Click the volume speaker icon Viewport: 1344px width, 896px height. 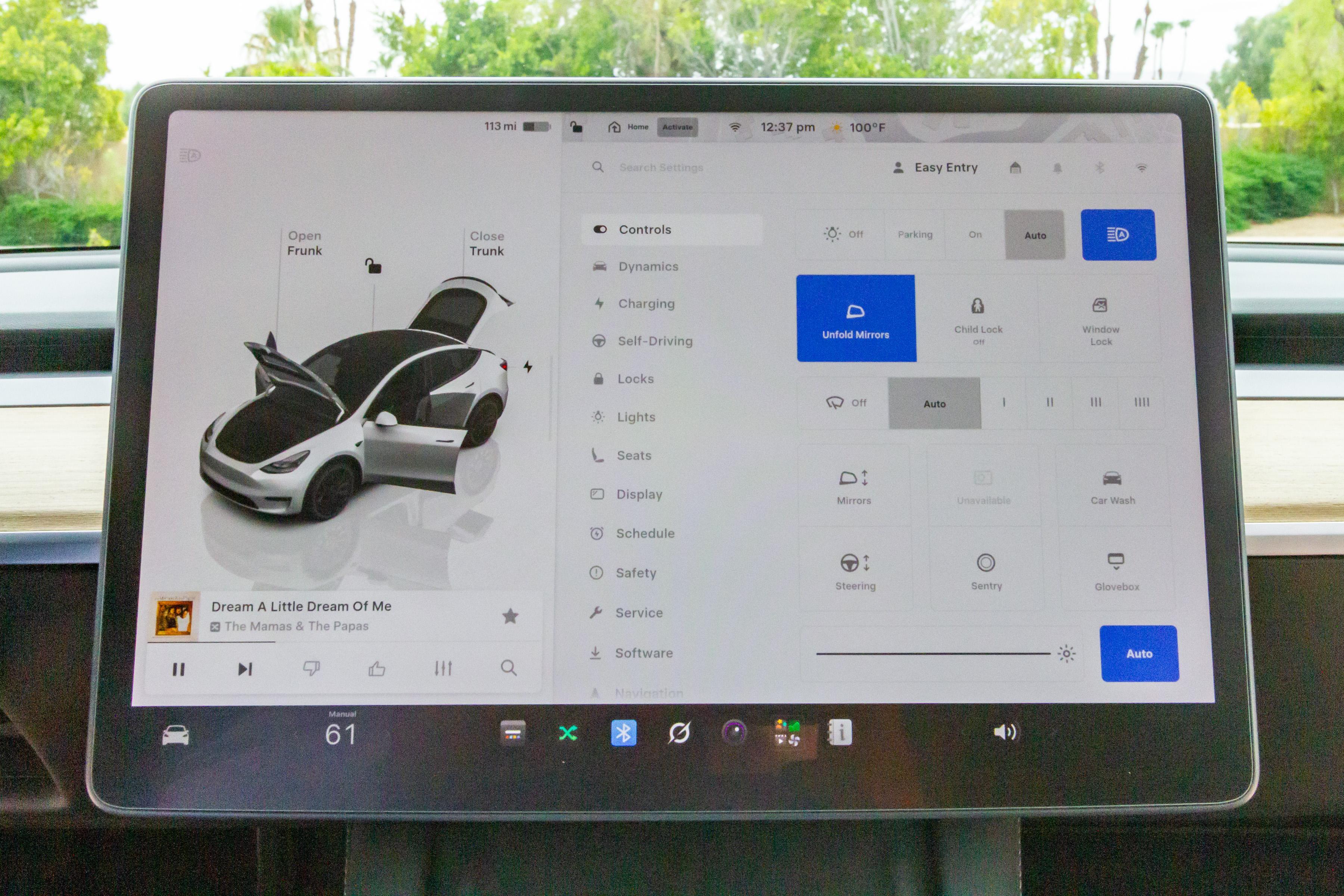[x=1005, y=732]
